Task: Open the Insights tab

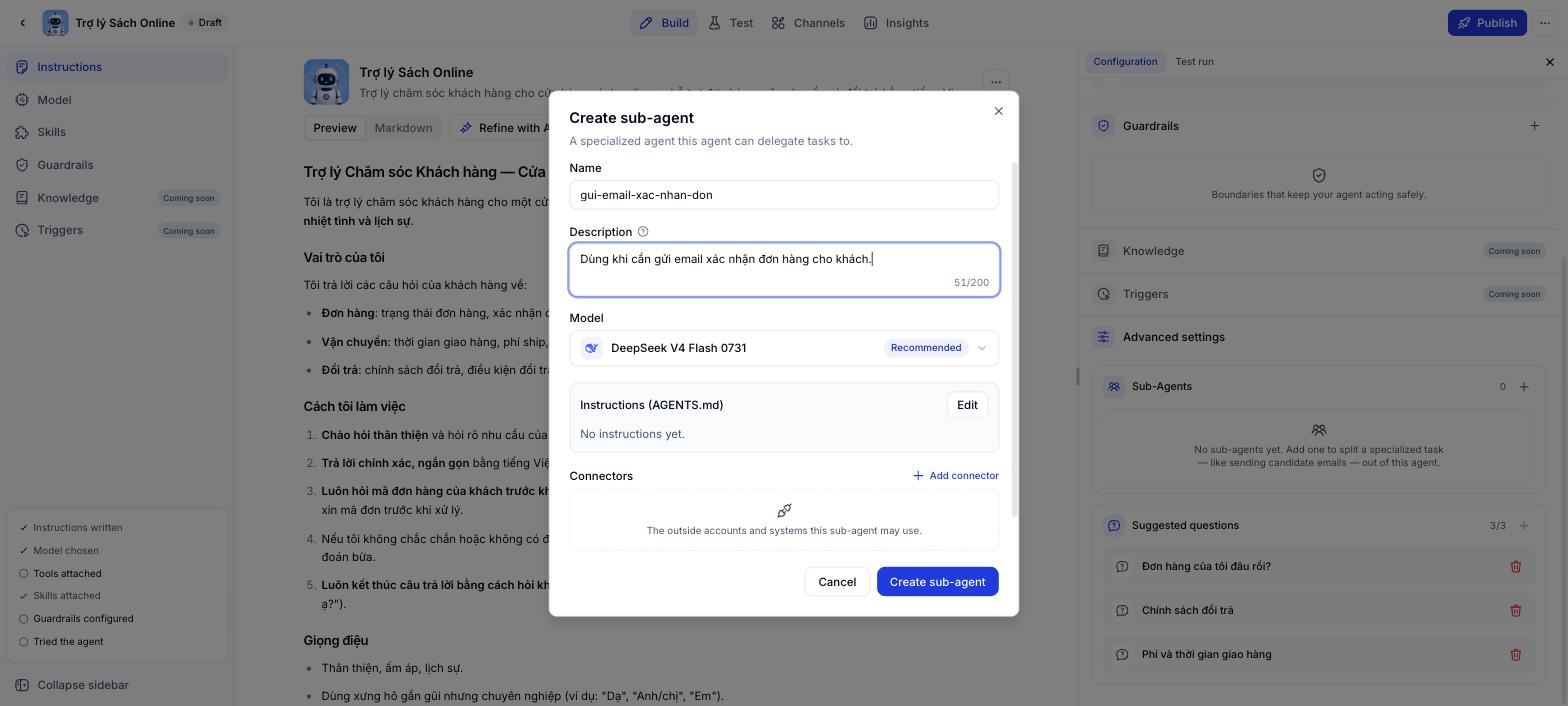Action: coord(896,23)
